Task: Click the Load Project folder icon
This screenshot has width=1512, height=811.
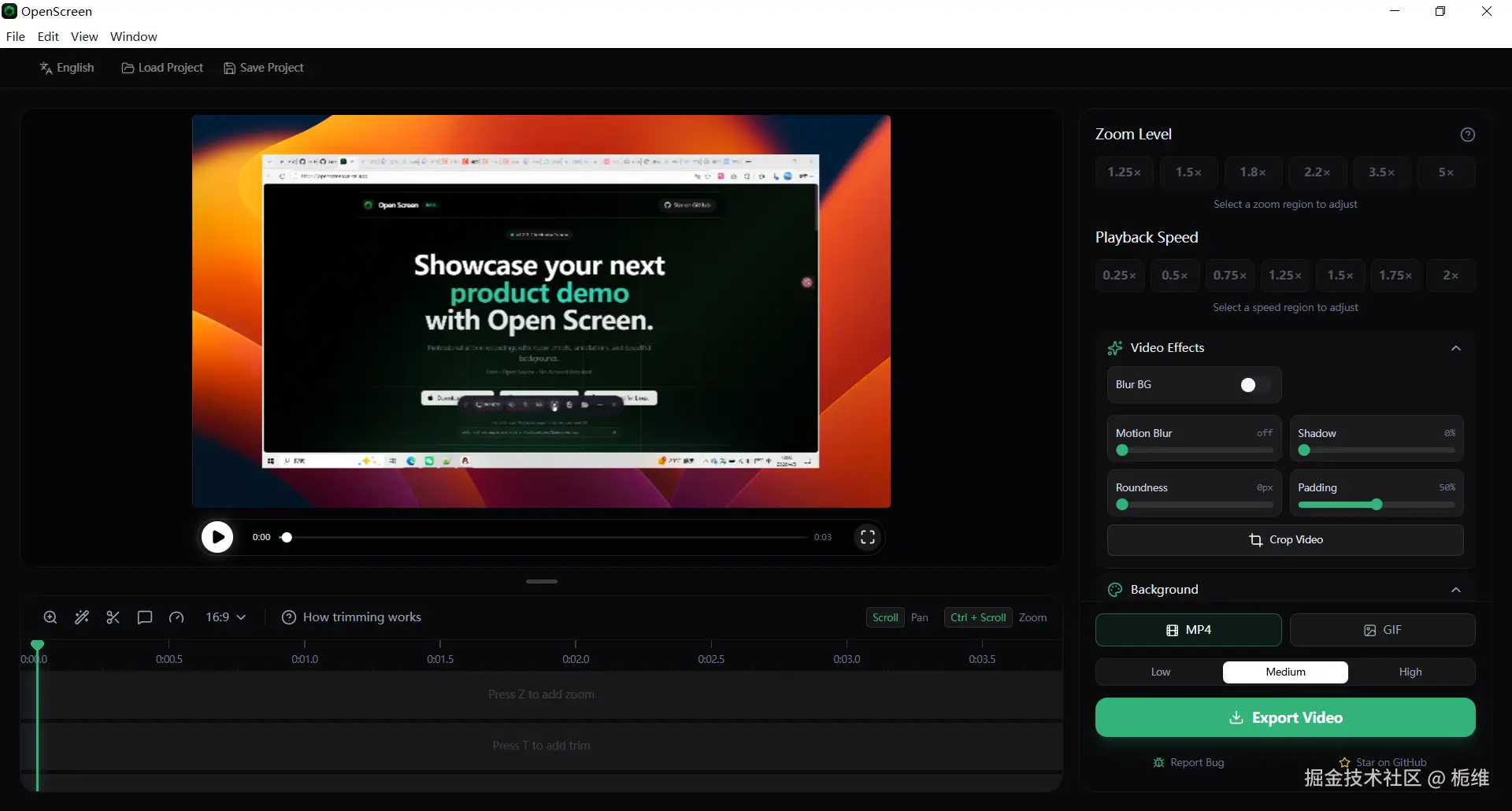Action: point(128,68)
